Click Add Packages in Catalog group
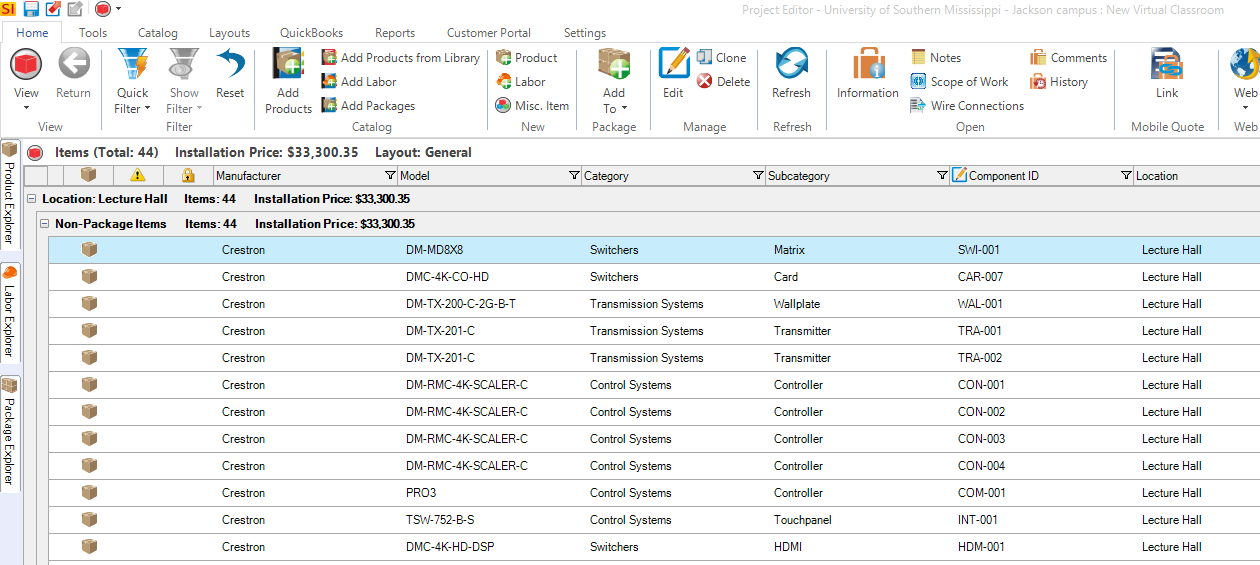The height and width of the screenshot is (565, 1260). (368, 106)
